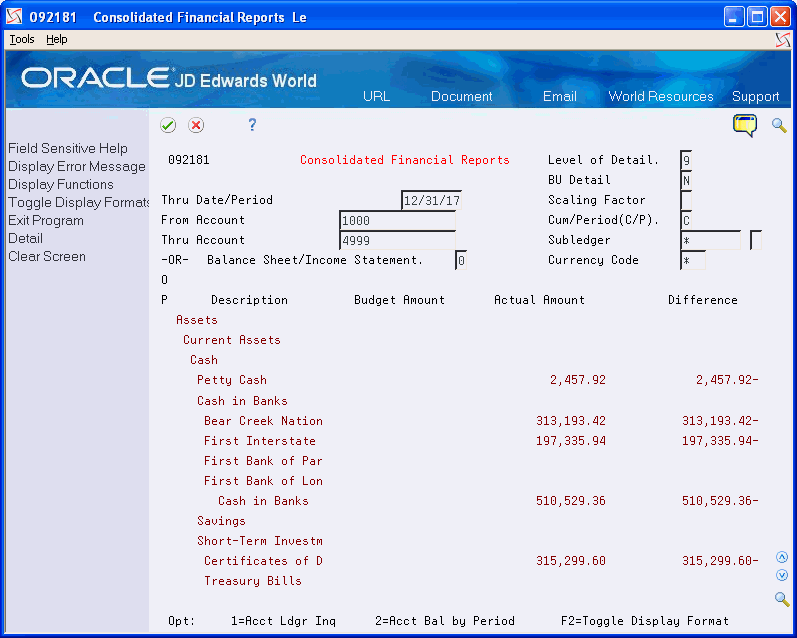Open the Help menu

tap(56, 39)
